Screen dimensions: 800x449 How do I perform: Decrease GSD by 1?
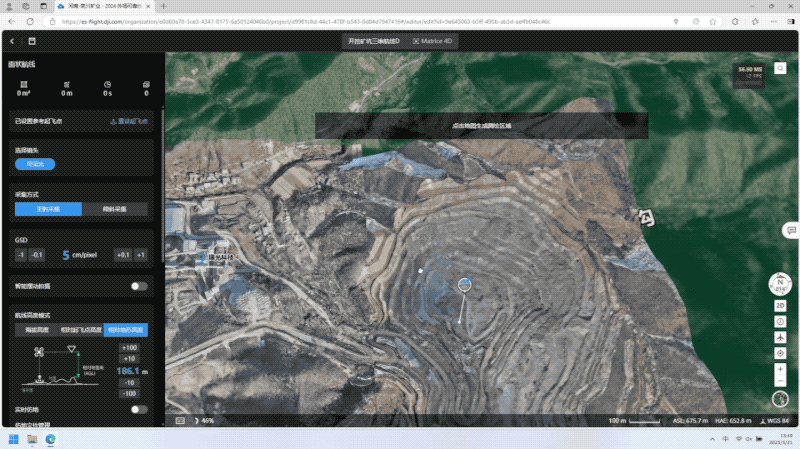(x=20, y=255)
